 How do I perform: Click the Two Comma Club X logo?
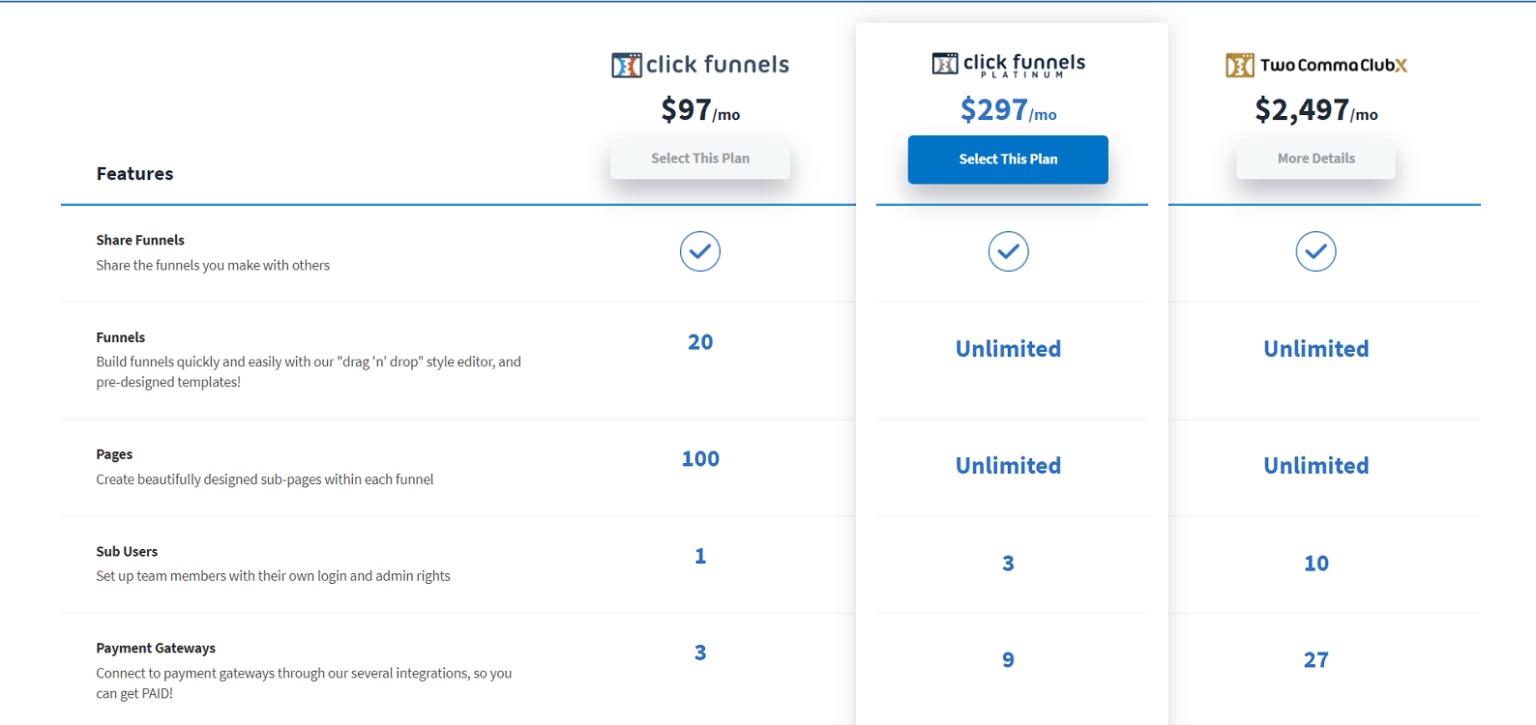(x=1316, y=66)
